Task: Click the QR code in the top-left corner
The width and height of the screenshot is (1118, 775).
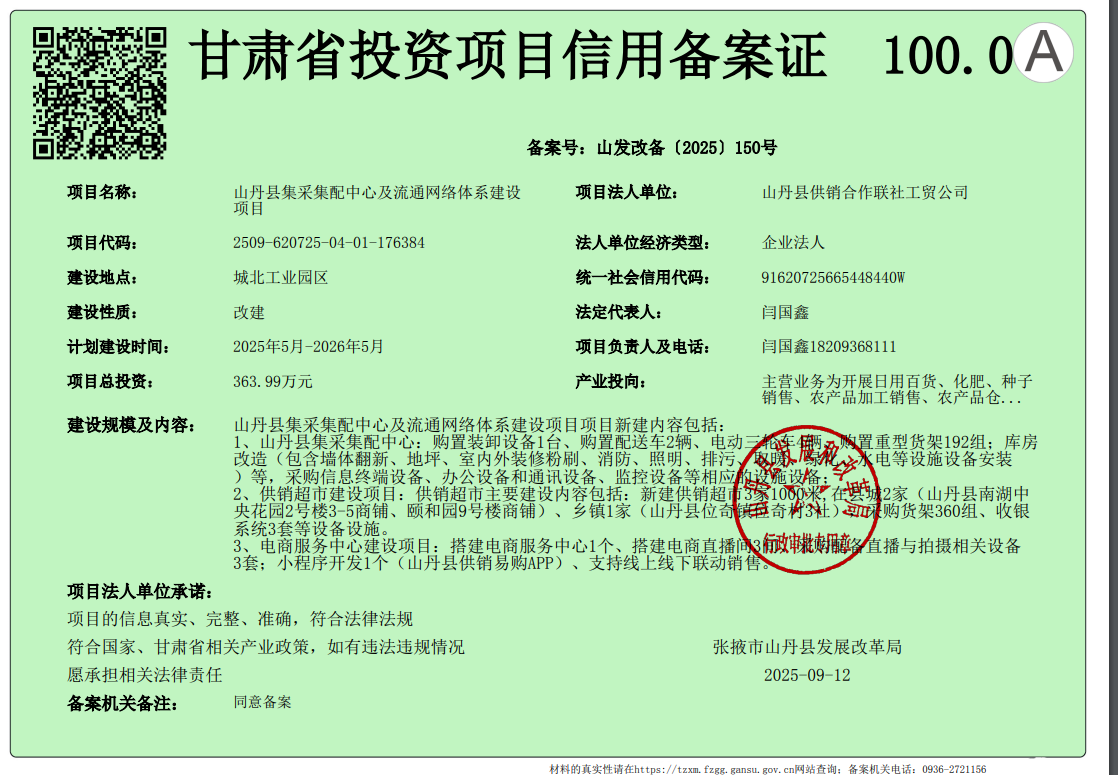Action: click(99, 92)
